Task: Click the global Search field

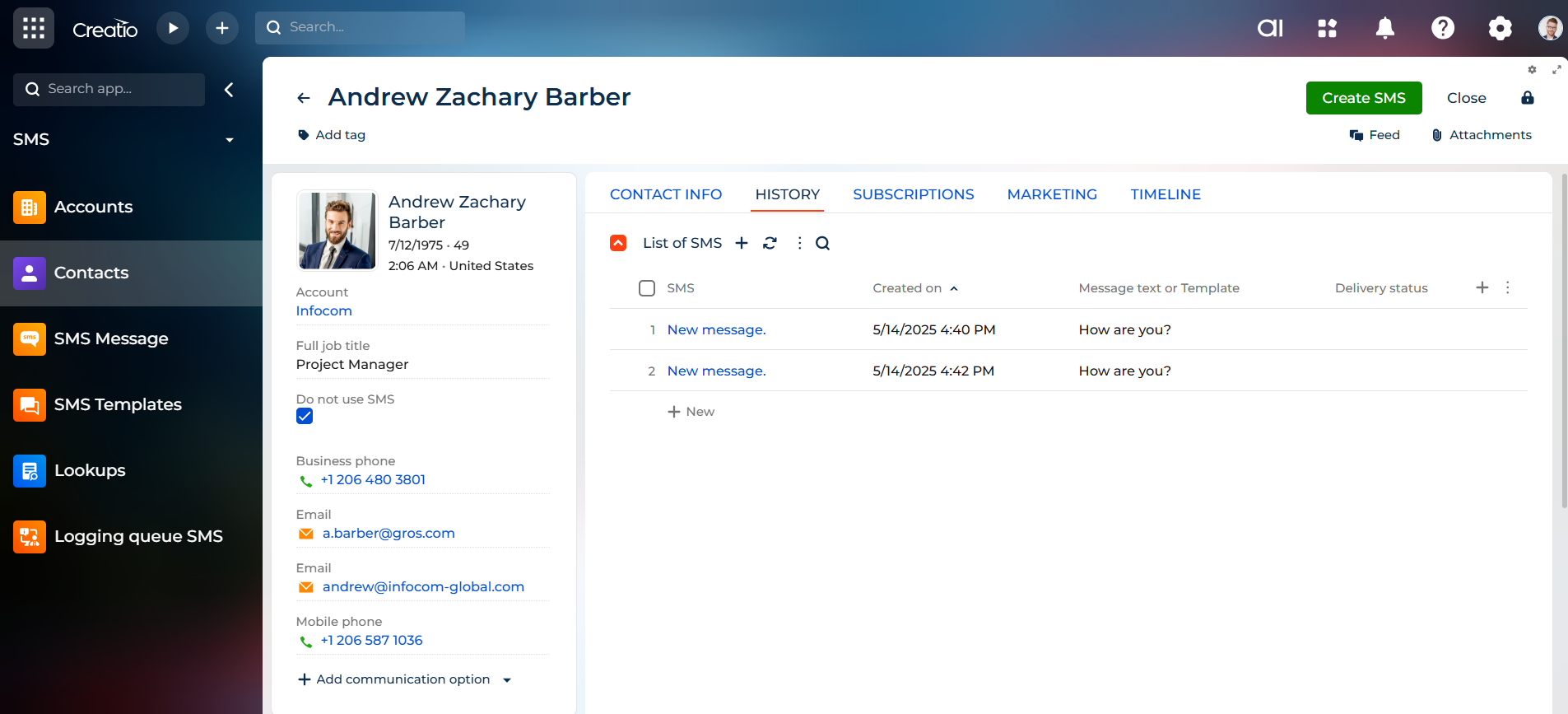Action: pos(361,28)
